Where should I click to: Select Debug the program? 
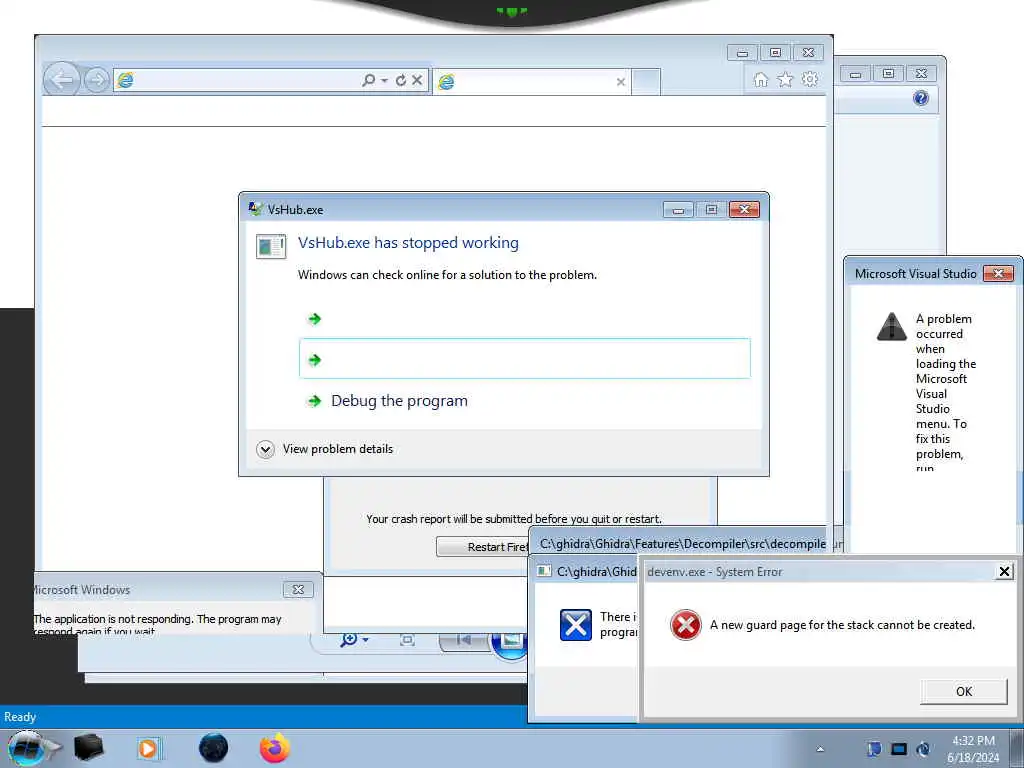(x=399, y=400)
